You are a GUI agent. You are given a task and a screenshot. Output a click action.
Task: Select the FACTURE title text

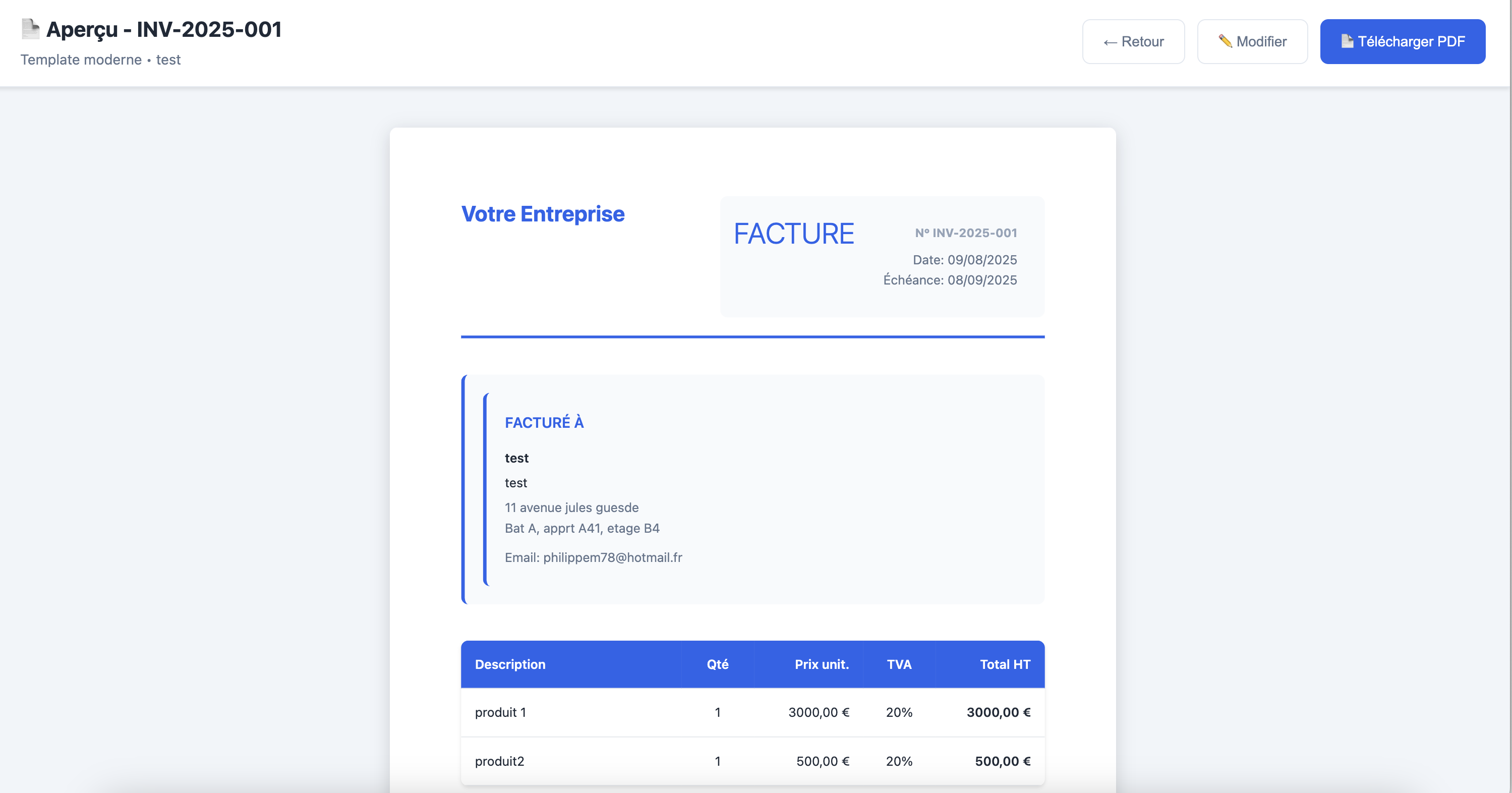[x=793, y=234]
